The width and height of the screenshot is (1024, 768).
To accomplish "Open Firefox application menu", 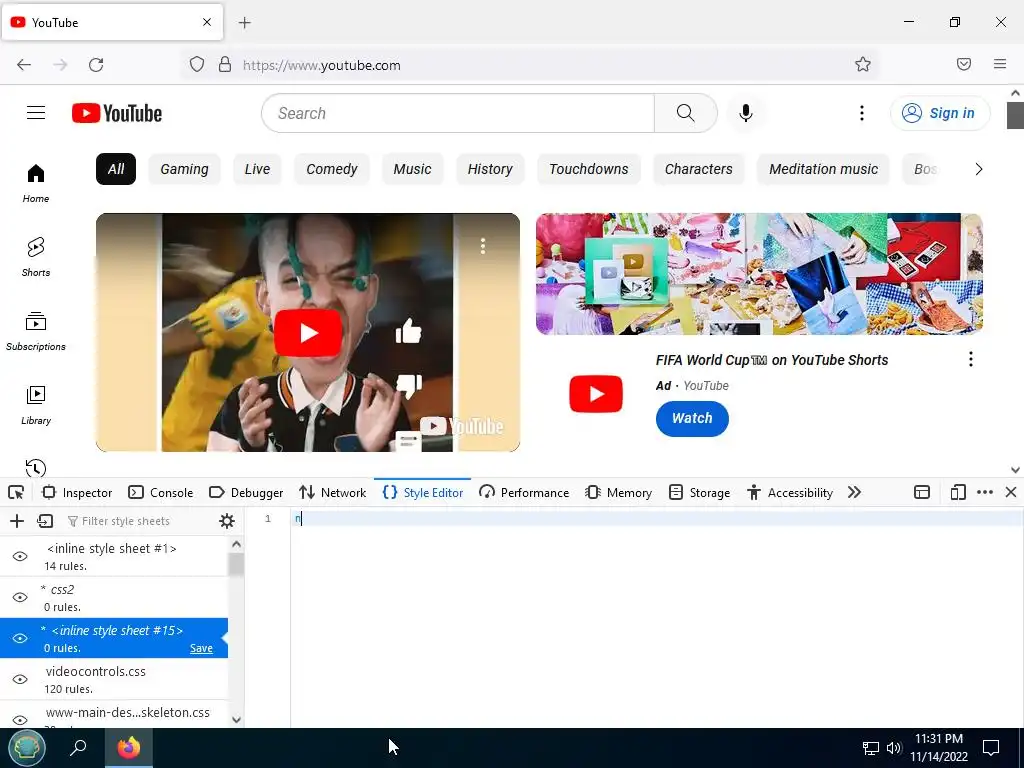I will [x=1000, y=64].
